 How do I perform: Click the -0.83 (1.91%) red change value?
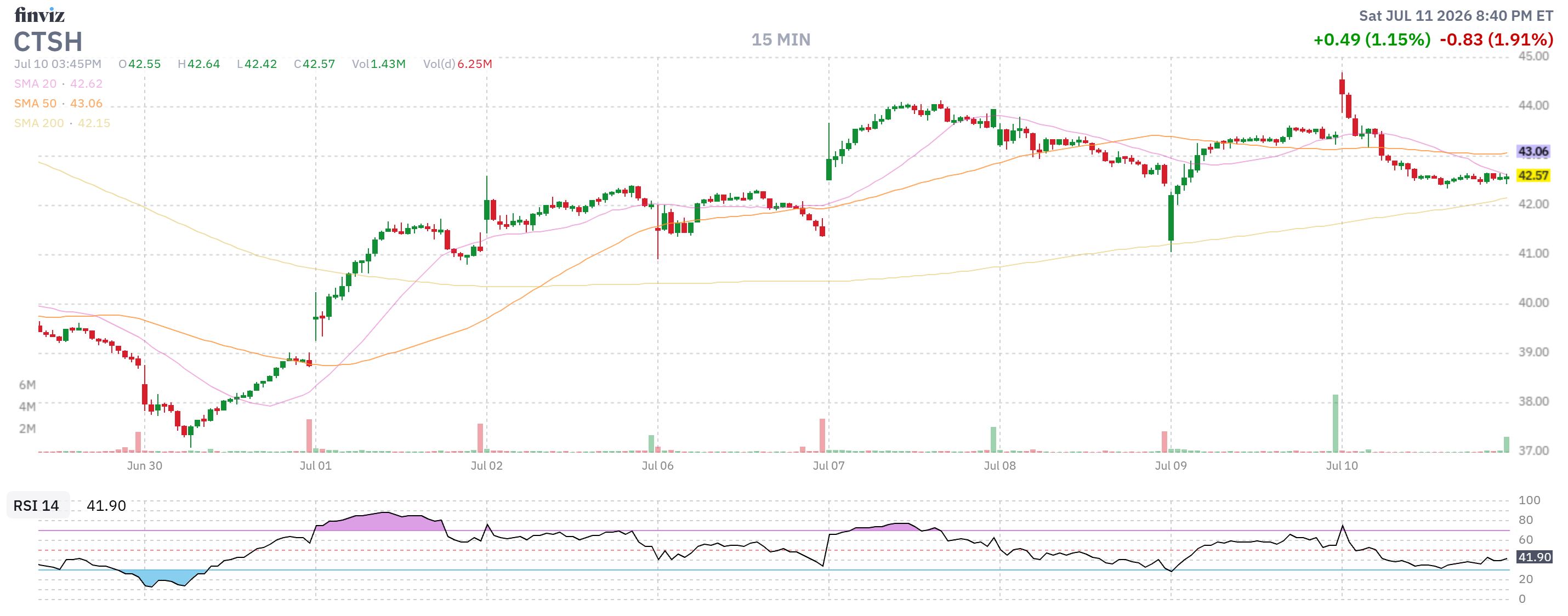click(x=1497, y=40)
